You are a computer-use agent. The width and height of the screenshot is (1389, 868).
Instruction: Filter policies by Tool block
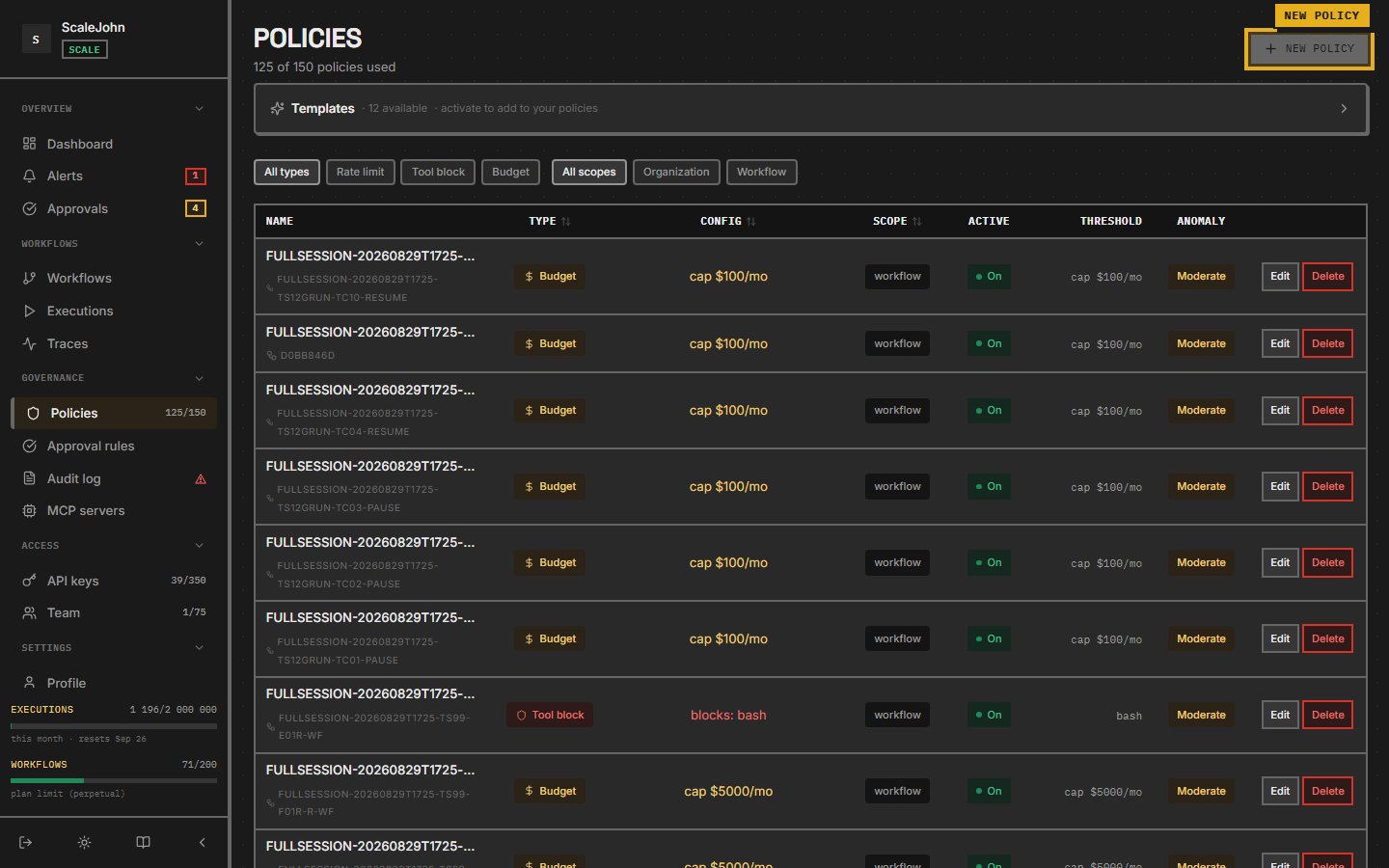438,172
